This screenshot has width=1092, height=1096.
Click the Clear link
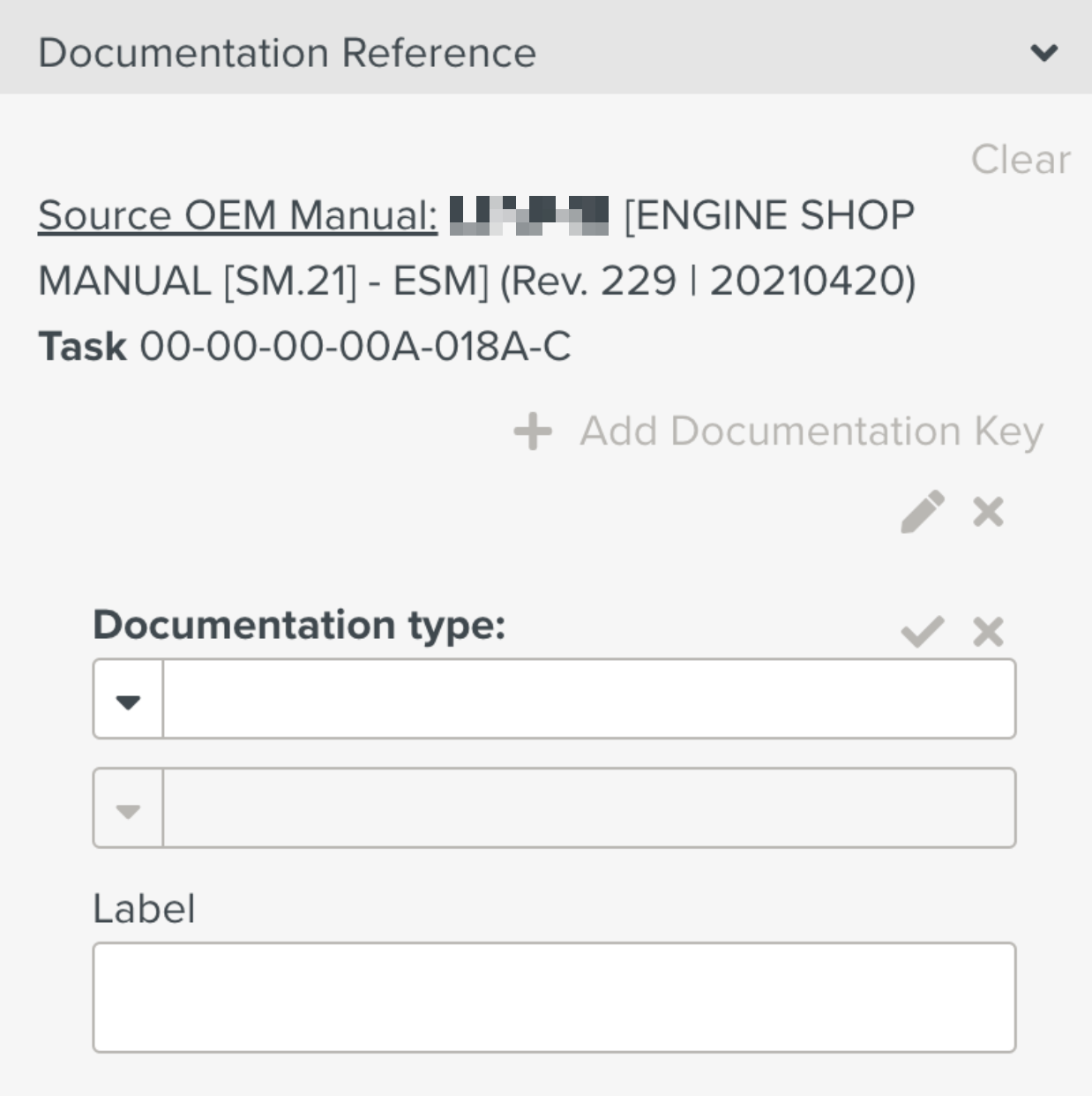[x=1021, y=159]
